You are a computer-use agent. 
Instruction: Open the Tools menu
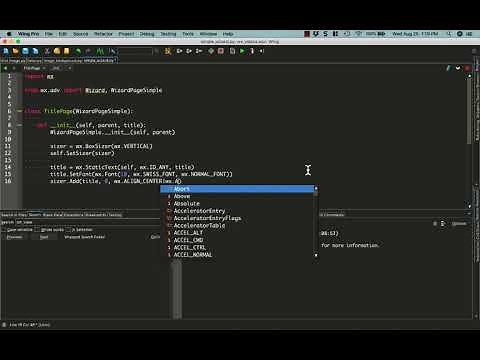point(188,34)
